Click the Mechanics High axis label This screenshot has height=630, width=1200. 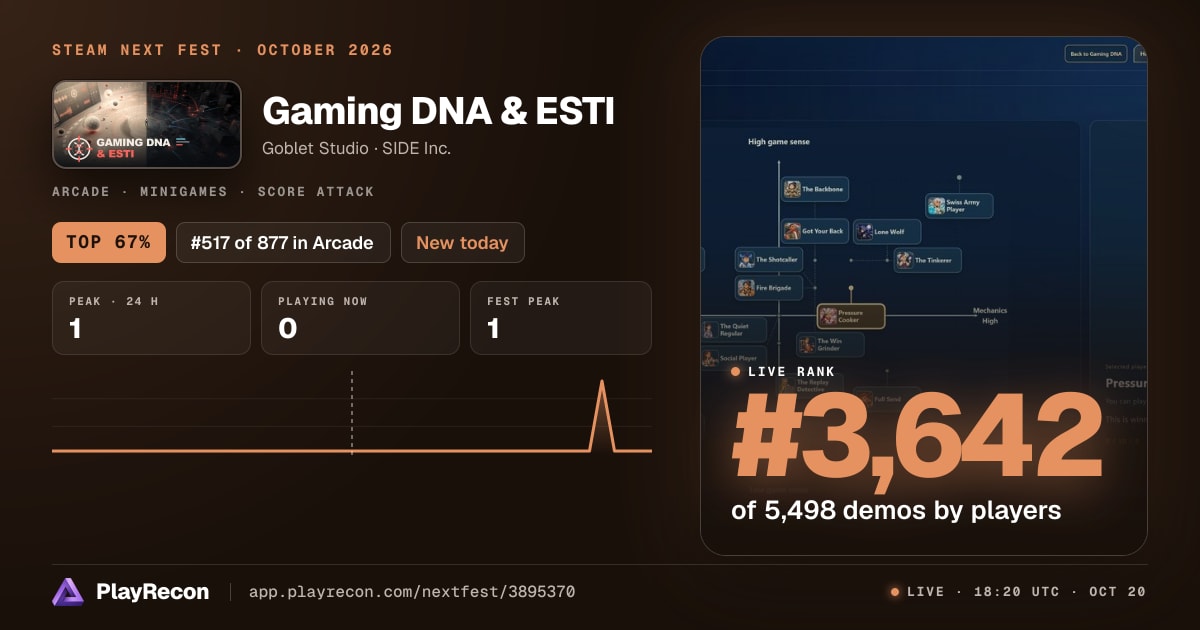point(990,316)
